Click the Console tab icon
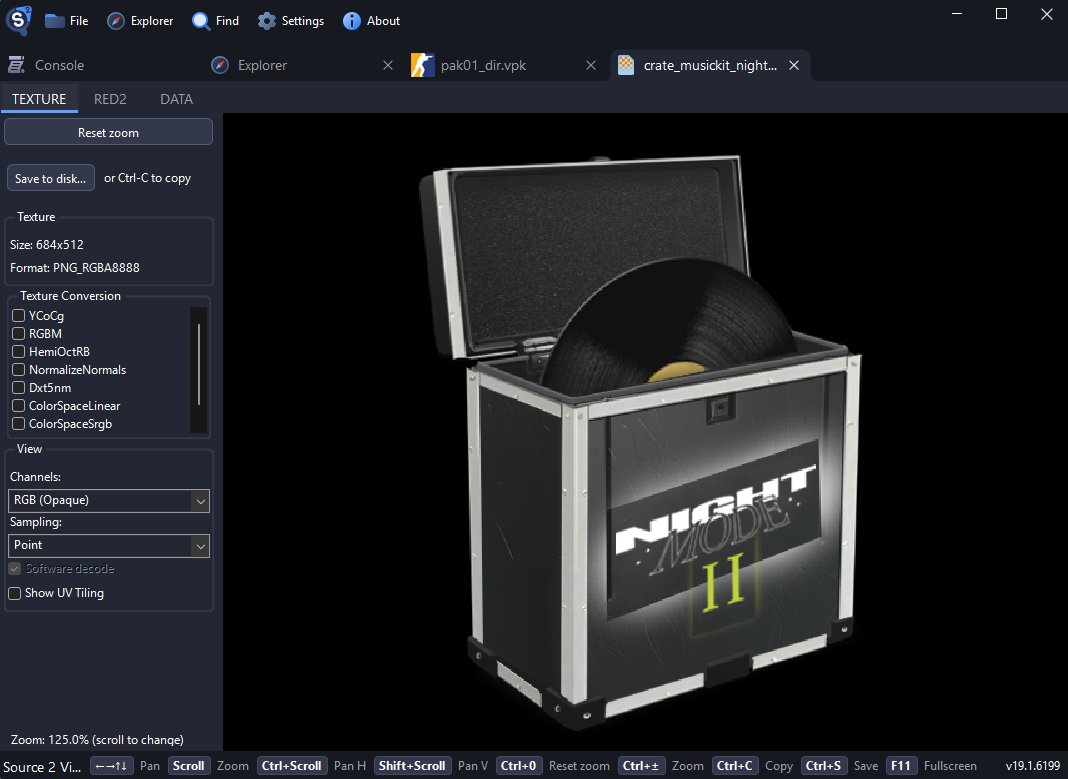 pos(16,65)
